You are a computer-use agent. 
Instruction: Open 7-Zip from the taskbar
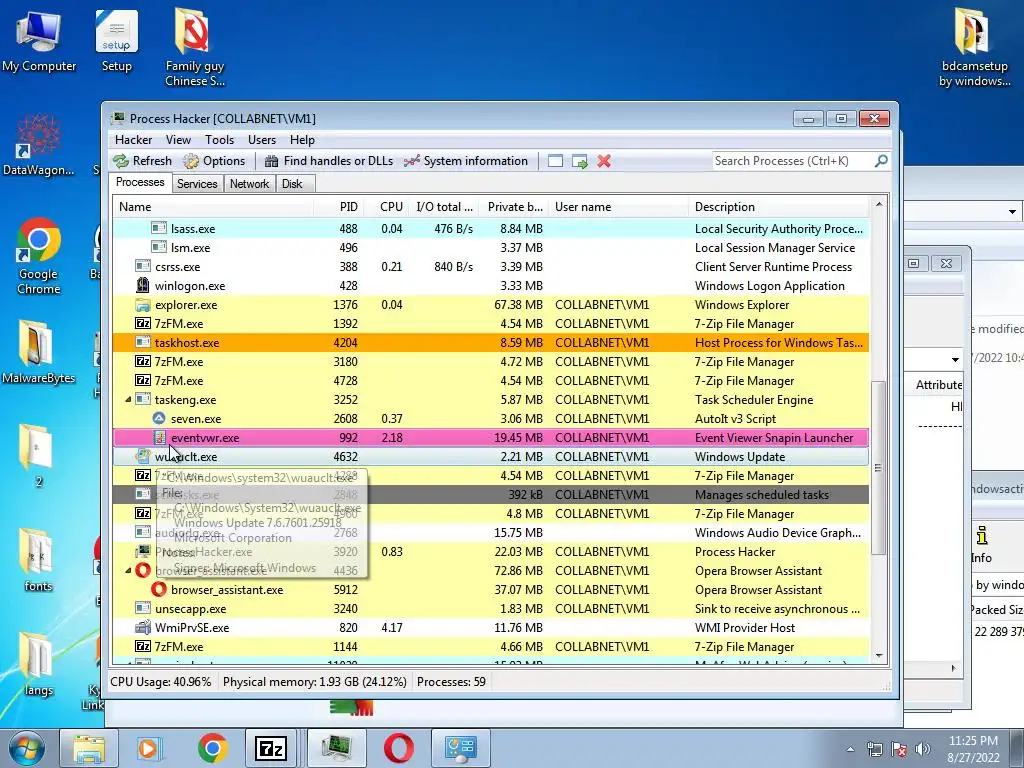pyautogui.click(x=271, y=748)
